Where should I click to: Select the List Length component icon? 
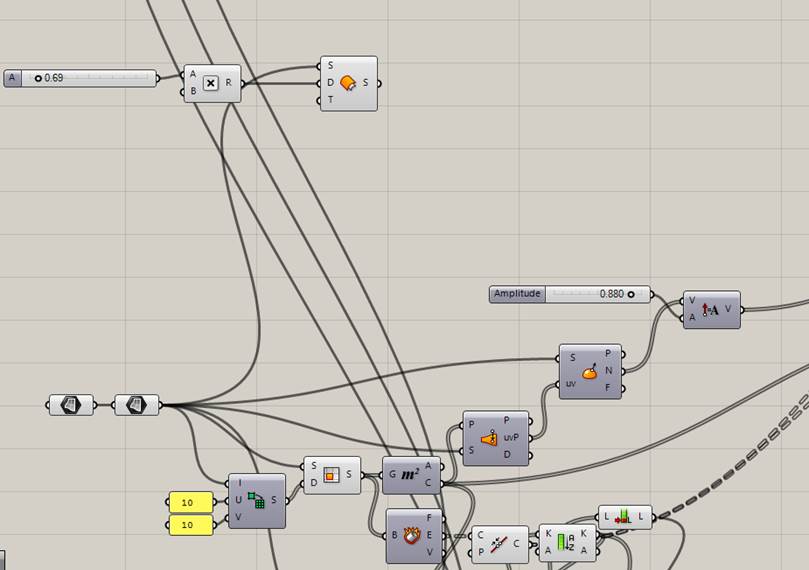(x=624, y=517)
